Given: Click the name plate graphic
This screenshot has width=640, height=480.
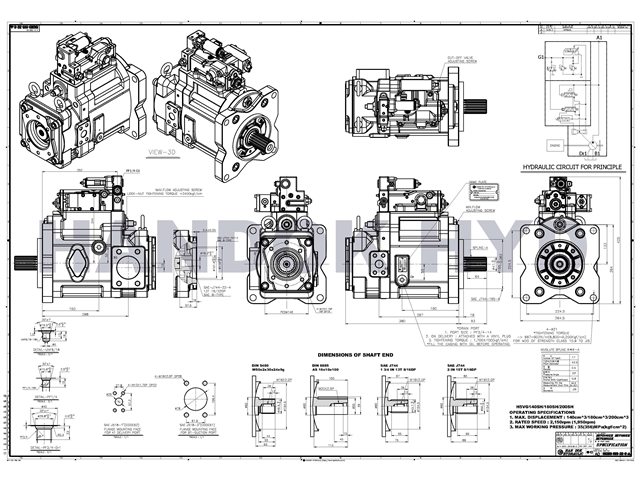Looking at the screenshot, I should tap(484, 192).
